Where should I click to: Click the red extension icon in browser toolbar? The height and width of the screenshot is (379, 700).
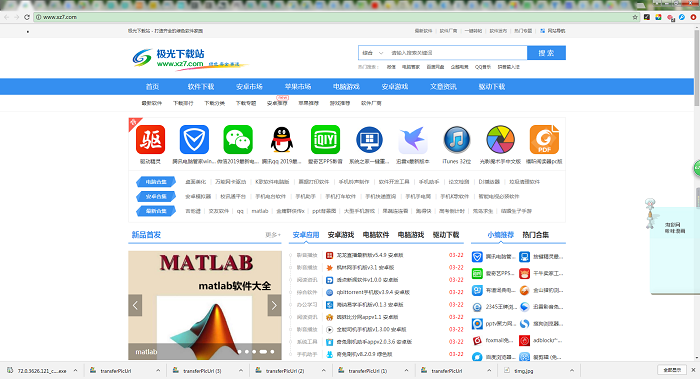[x=693, y=17]
